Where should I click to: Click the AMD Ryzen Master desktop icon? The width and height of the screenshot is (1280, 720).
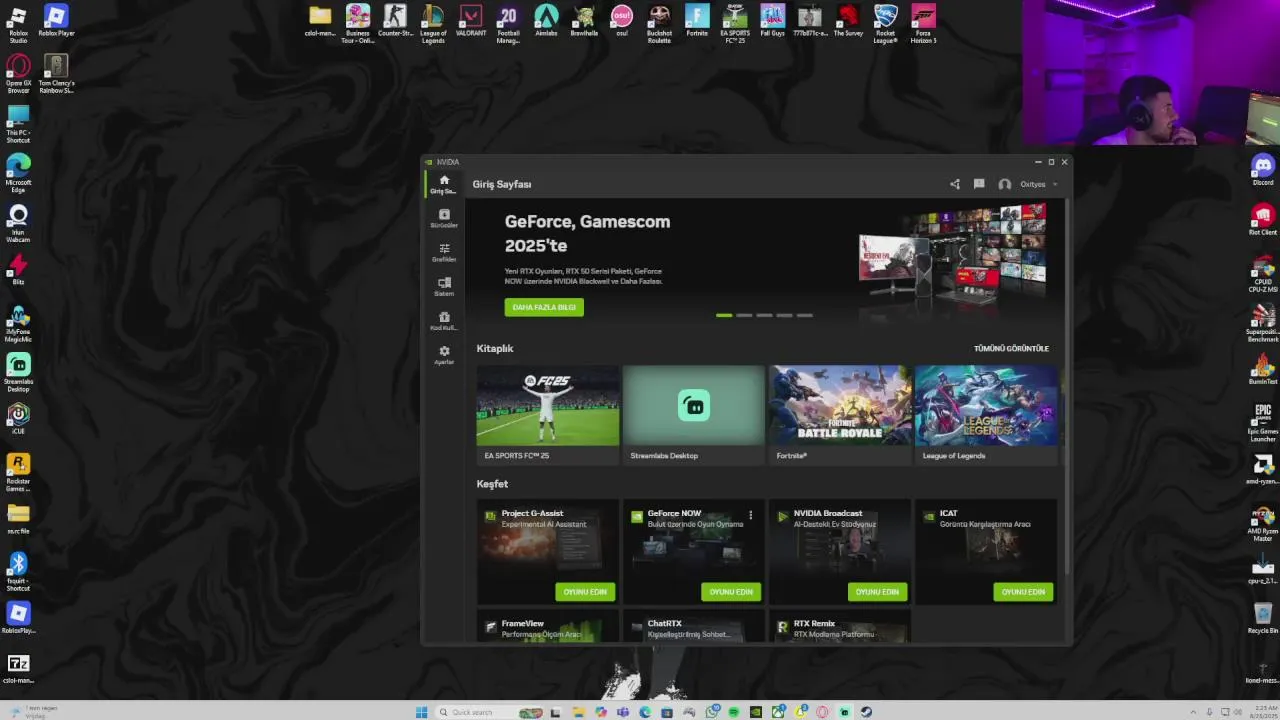click(x=1263, y=525)
